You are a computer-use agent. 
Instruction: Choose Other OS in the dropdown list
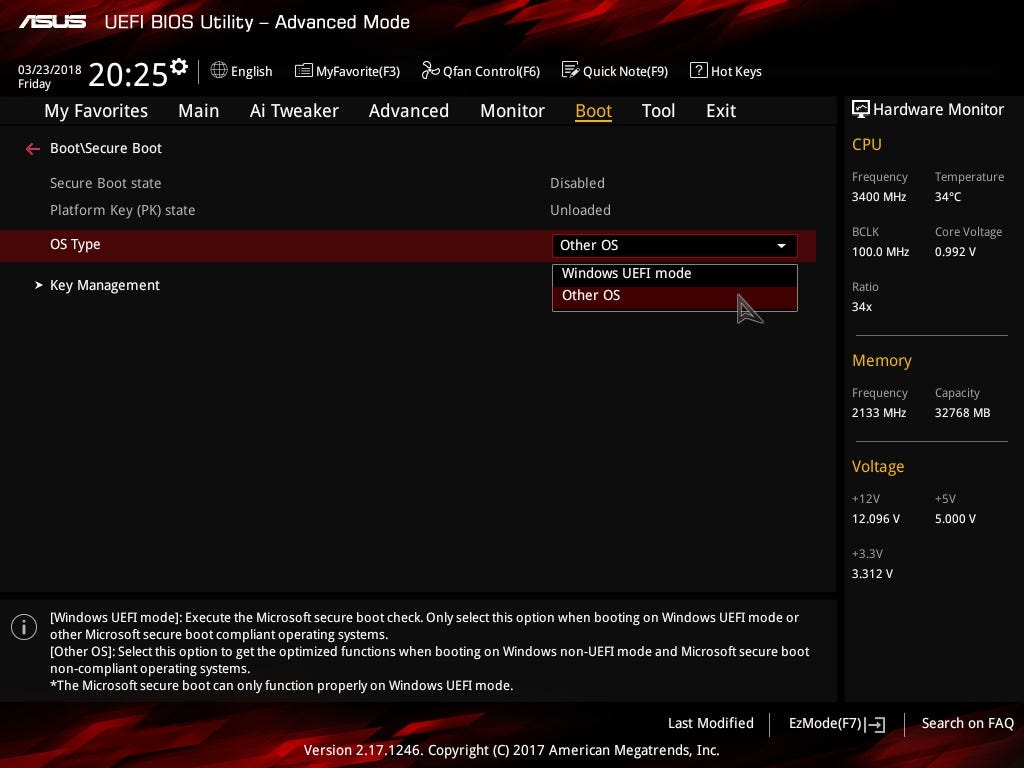[675, 296]
